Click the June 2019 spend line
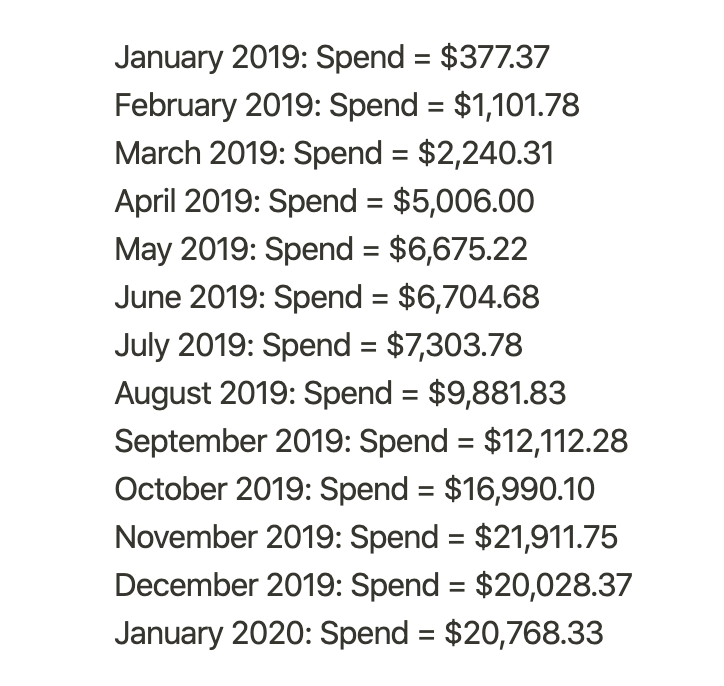Viewport: 724px width, 686px height. pyautogui.click(x=327, y=298)
